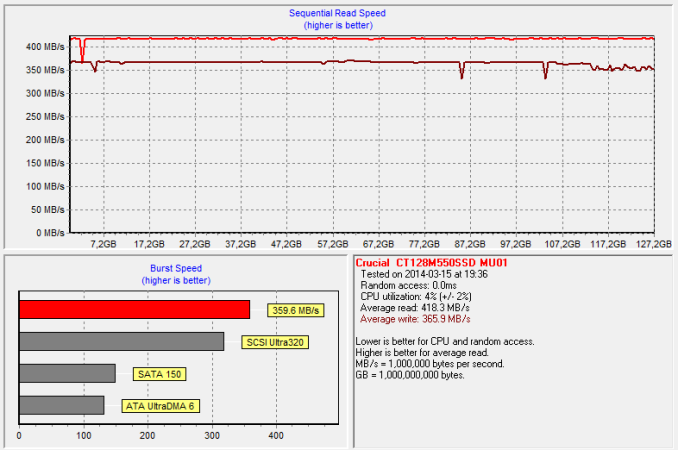Click the 'Random access: 0.0ms' line
Screen dimensions: 678x450
pos(409,285)
